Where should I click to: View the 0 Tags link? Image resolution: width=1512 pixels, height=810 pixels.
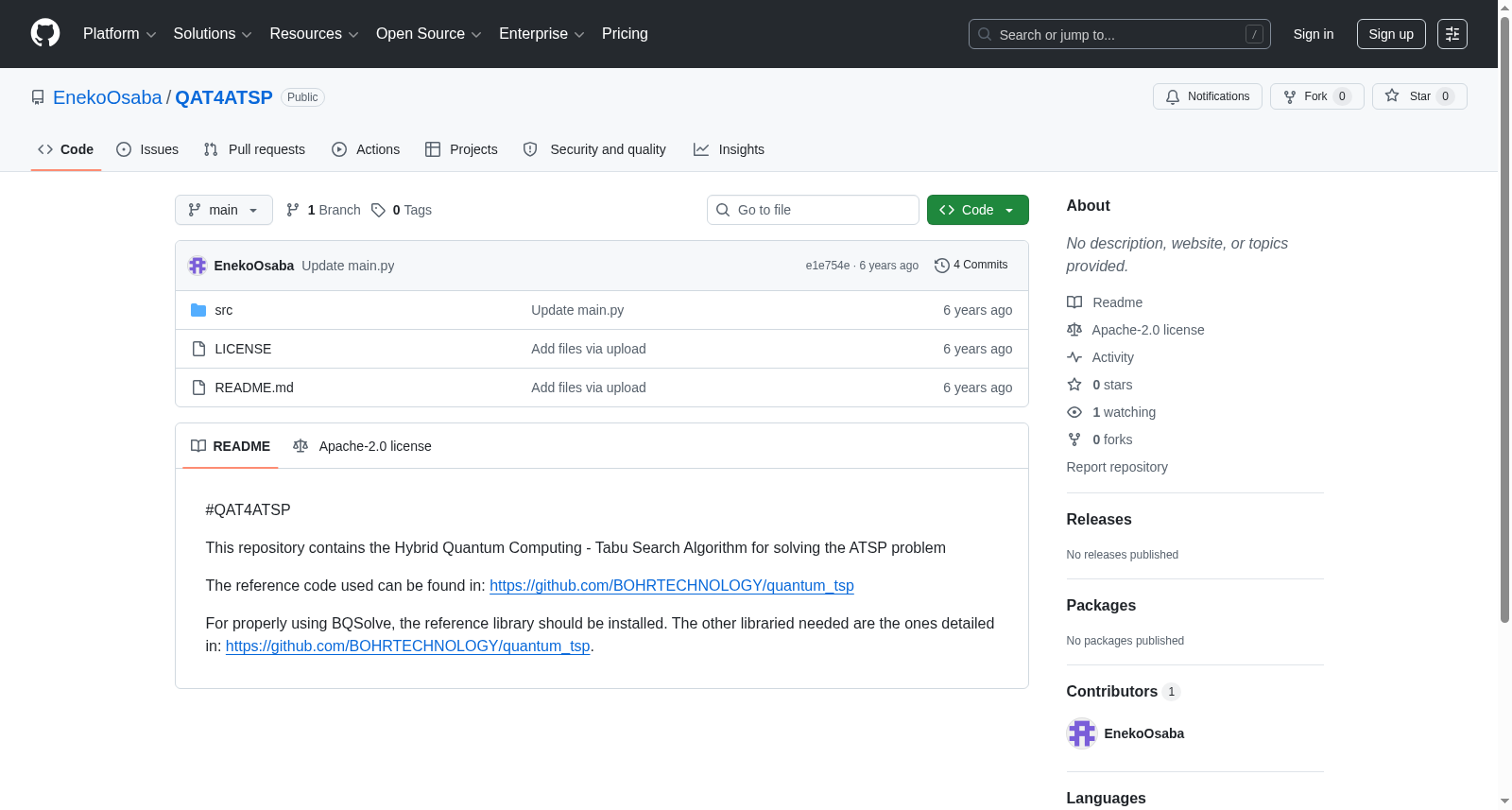tap(402, 210)
